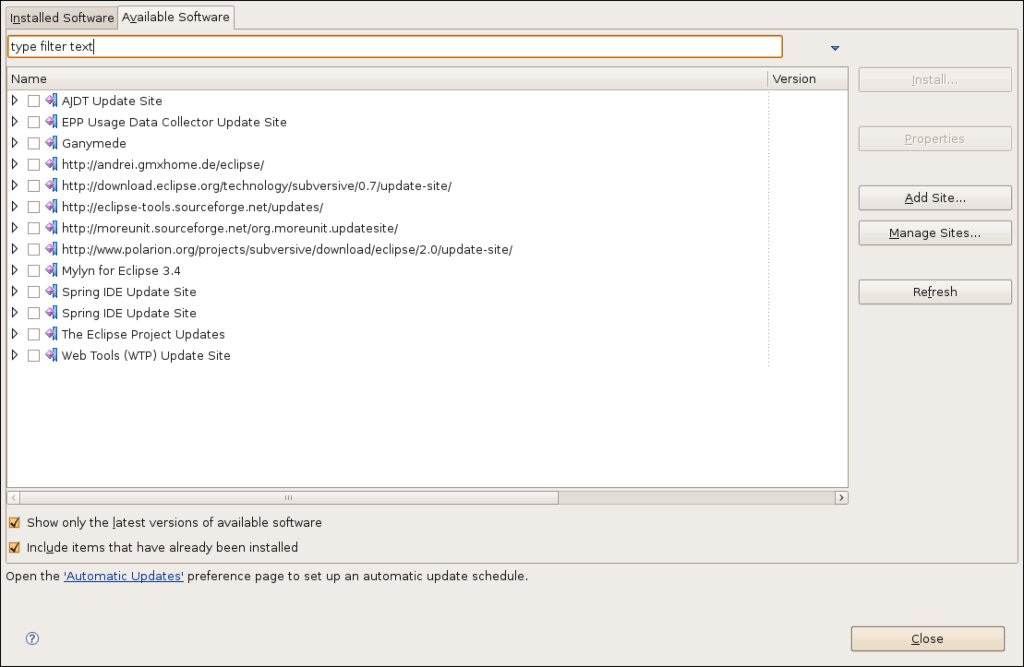Refresh the available software list

coord(935,291)
